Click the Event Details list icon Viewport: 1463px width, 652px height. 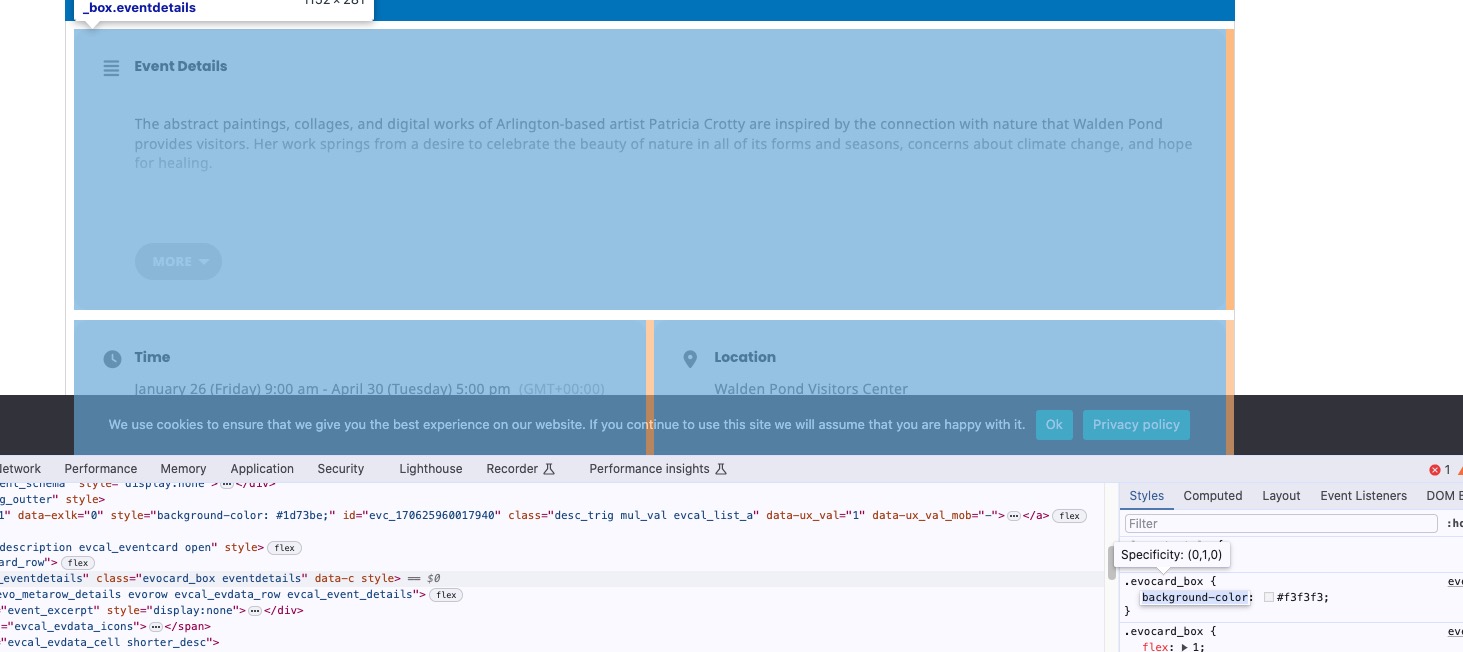(x=111, y=68)
